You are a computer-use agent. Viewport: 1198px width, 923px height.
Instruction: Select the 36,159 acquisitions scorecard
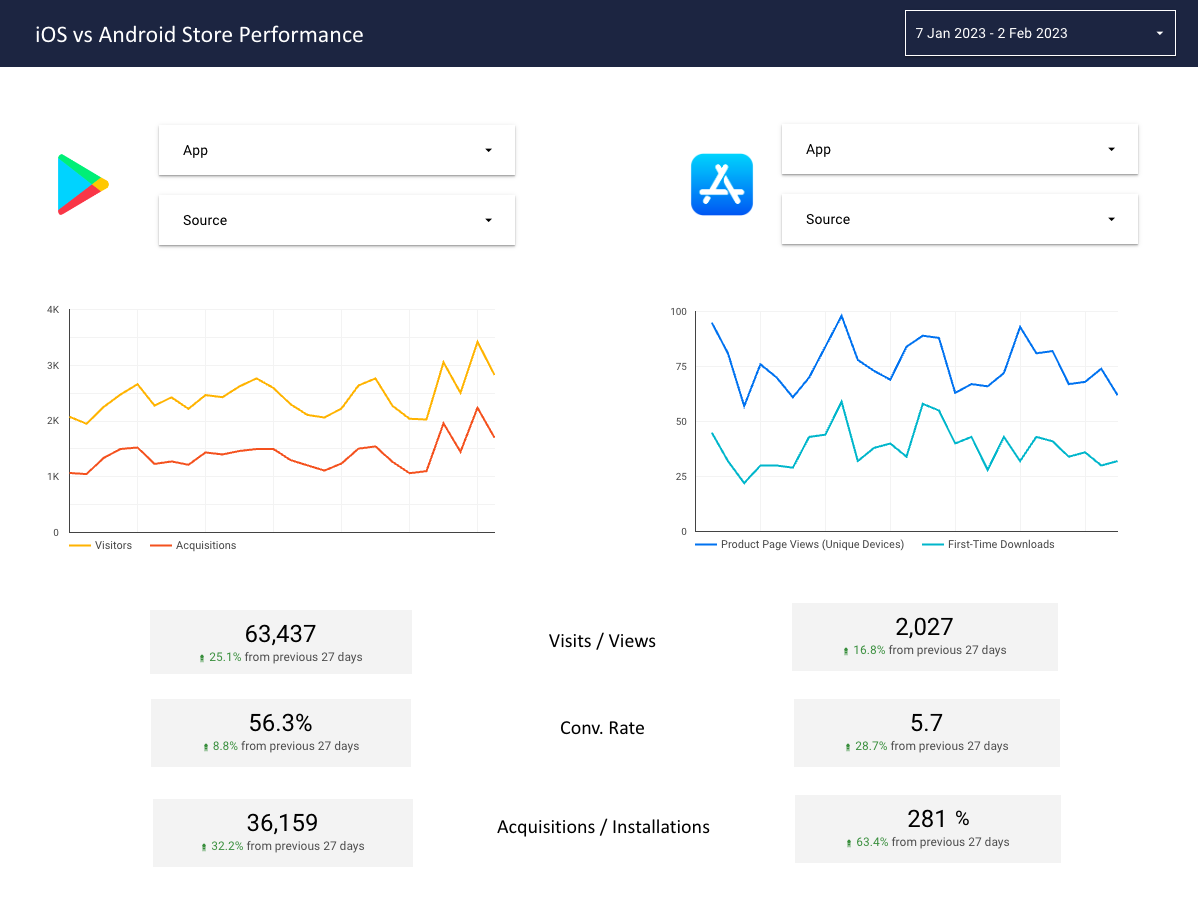tap(283, 832)
